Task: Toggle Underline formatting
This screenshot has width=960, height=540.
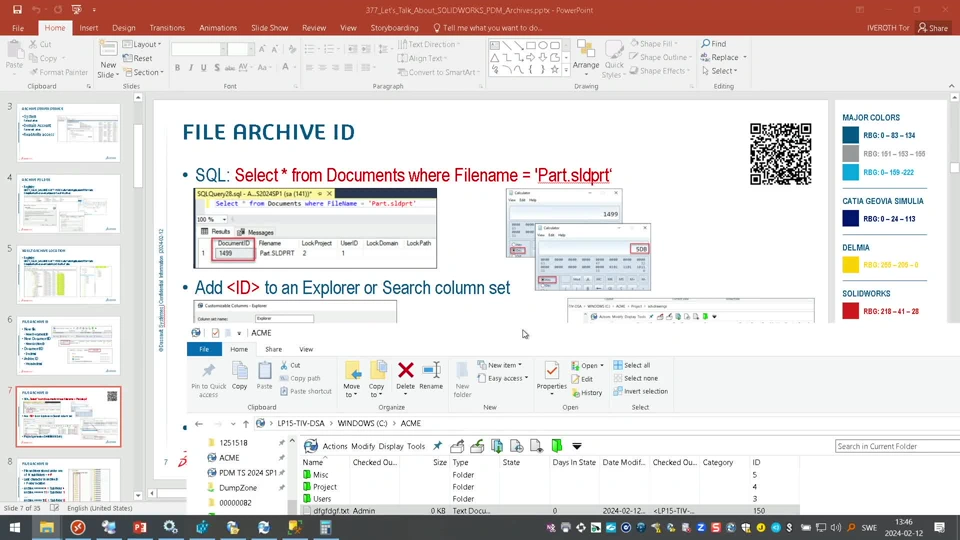Action: pyautogui.click(x=204, y=68)
